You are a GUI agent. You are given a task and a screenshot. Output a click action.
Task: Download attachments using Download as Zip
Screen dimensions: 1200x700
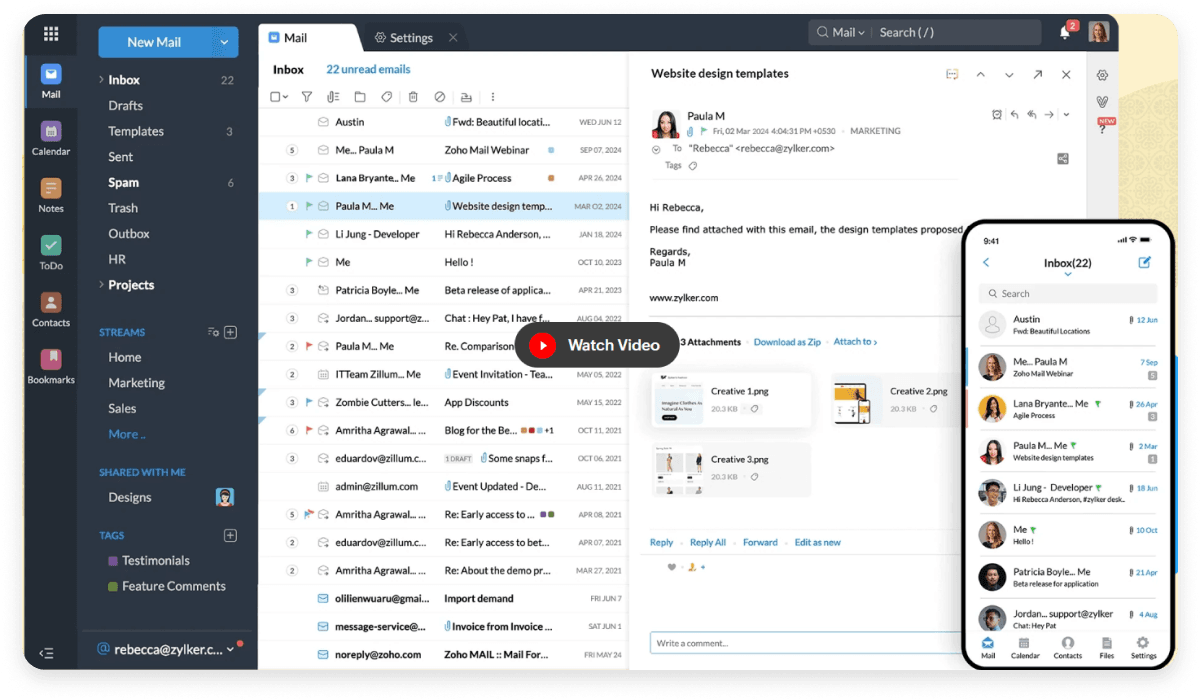[788, 340]
